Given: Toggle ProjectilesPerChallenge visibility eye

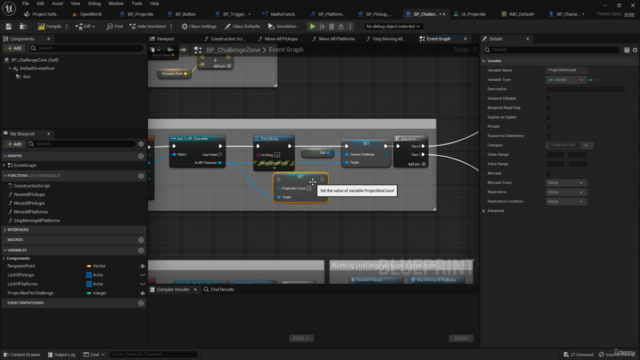Looking at the screenshot, I should pos(142,293).
